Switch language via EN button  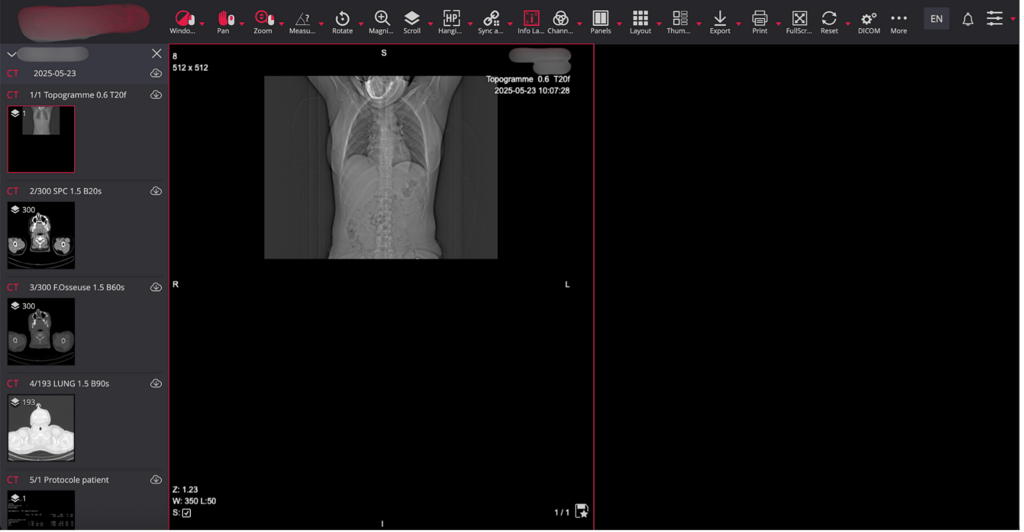tap(936, 18)
